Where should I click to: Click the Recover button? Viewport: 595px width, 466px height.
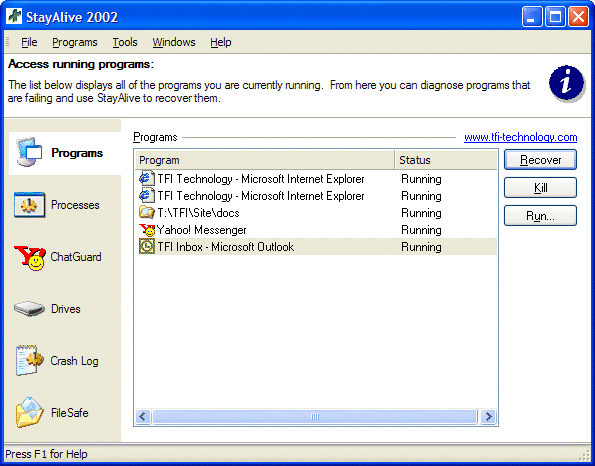(540, 160)
